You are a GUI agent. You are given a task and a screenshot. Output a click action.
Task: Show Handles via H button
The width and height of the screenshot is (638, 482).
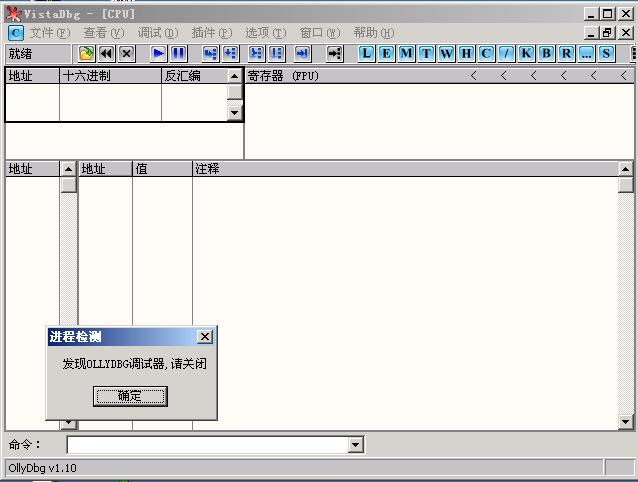tap(466, 53)
